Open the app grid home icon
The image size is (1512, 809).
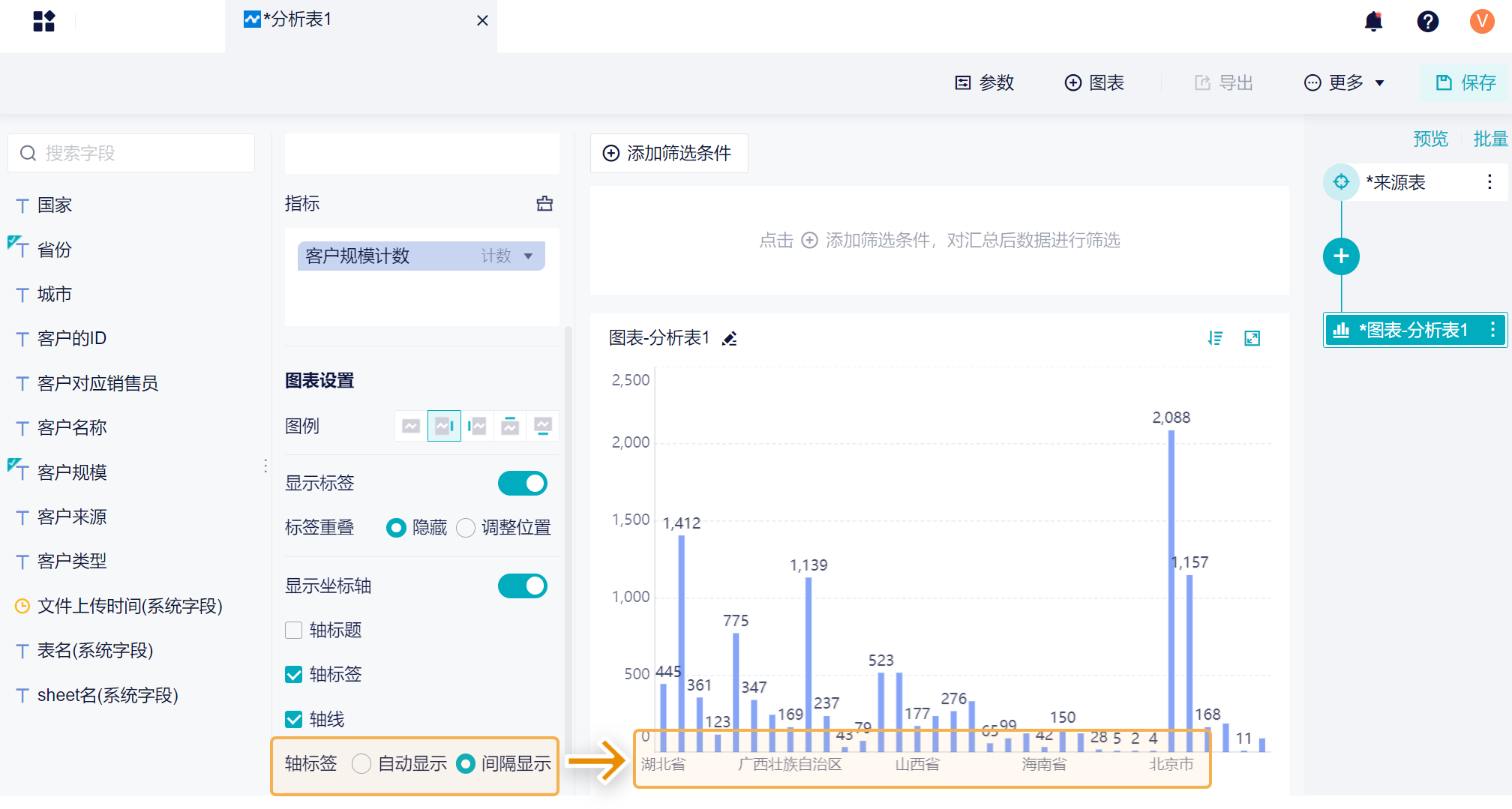coord(44,21)
